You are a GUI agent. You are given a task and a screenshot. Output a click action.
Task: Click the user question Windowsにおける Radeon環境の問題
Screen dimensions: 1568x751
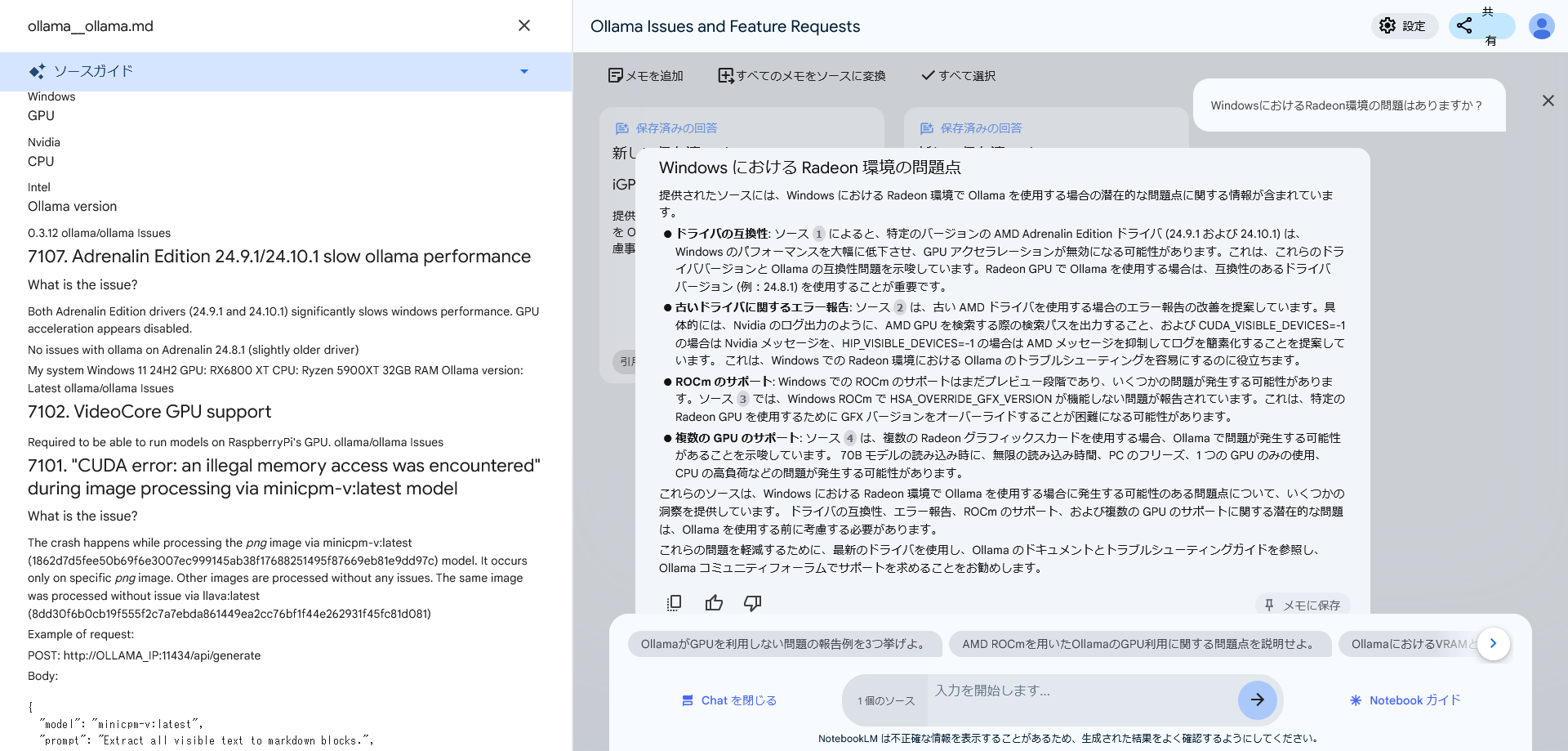coord(1346,105)
